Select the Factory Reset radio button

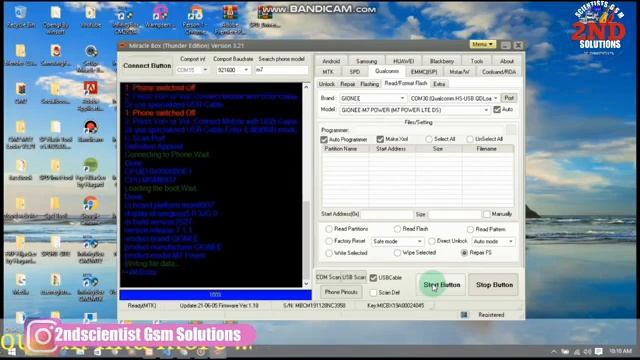[329, 241]
